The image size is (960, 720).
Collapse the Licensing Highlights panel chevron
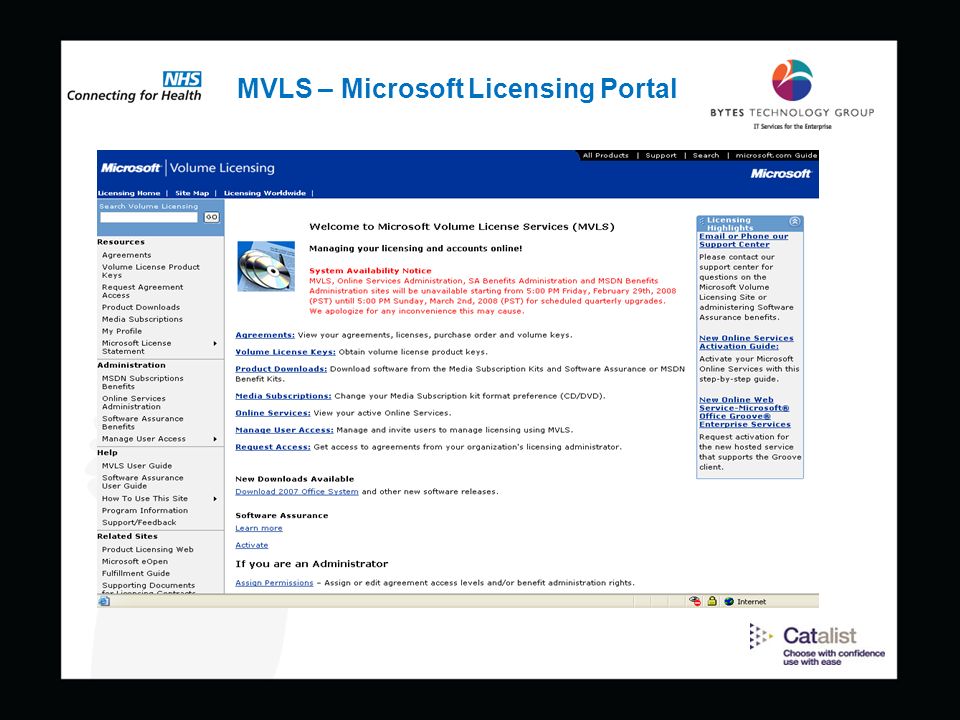795,221
